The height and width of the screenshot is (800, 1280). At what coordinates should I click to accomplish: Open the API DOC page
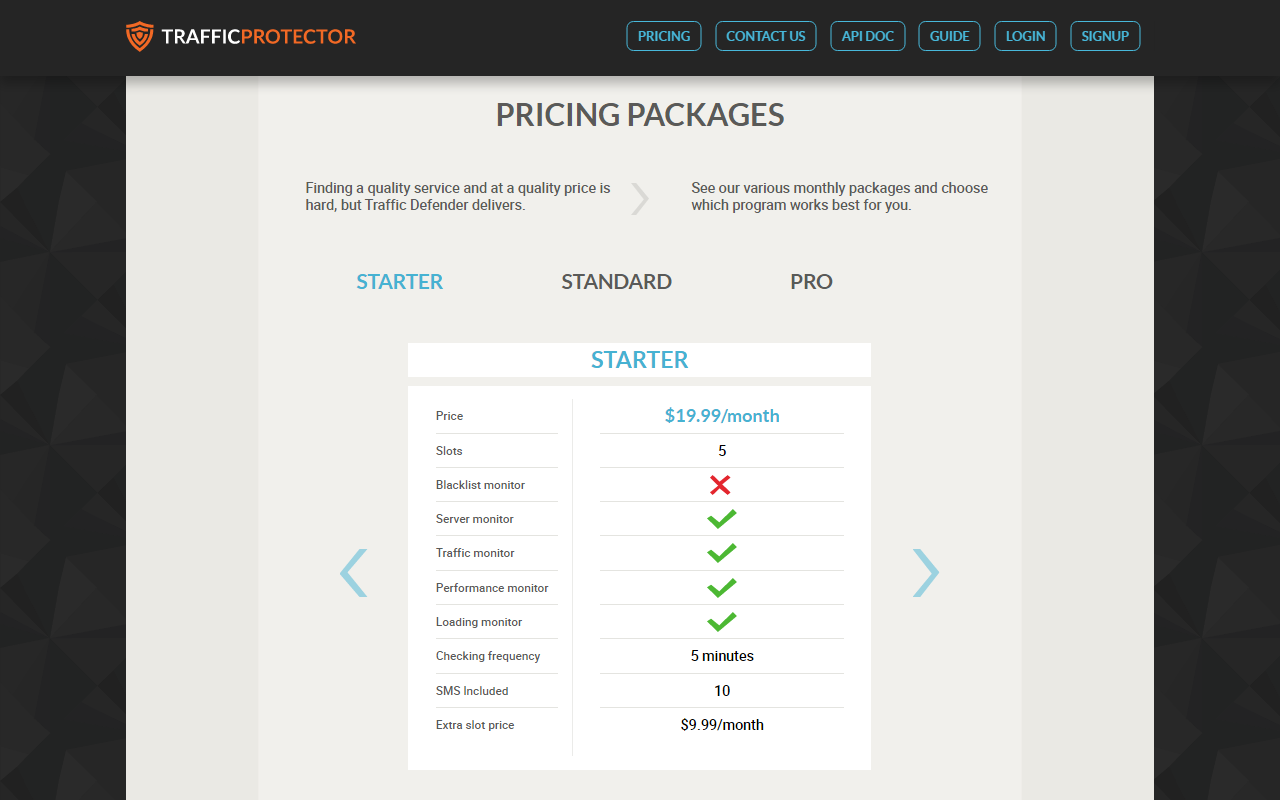pyautogui.click(x=868, y=36)
